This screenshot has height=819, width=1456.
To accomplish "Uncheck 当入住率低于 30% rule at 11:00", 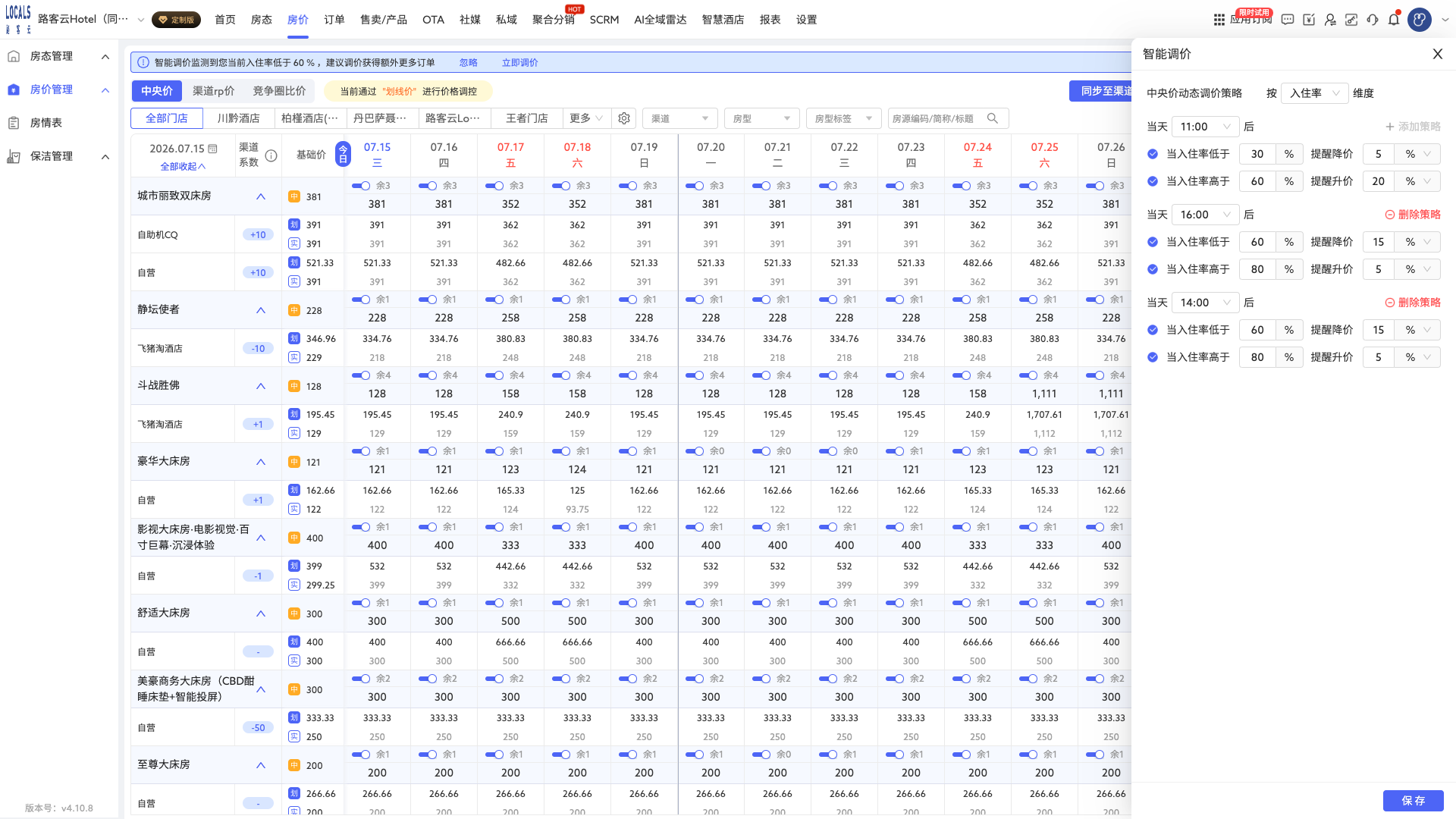I will tap(1153, 154).
